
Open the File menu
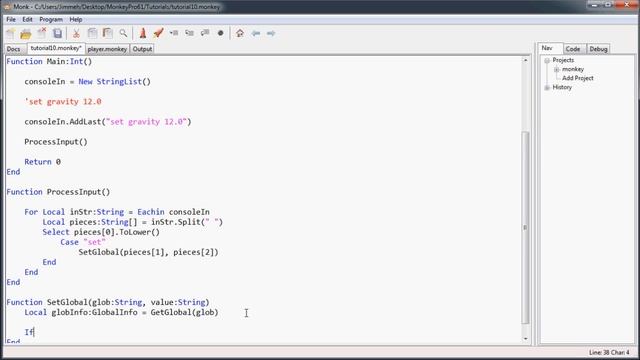(11, 20)
